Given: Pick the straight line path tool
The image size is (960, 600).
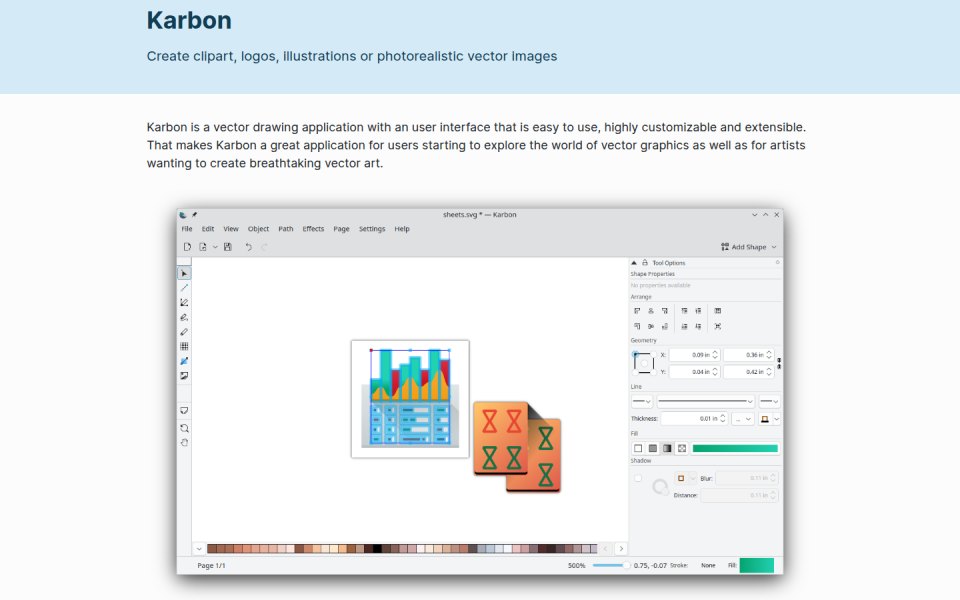Looking at the screenshot, I should coord(184,288).
